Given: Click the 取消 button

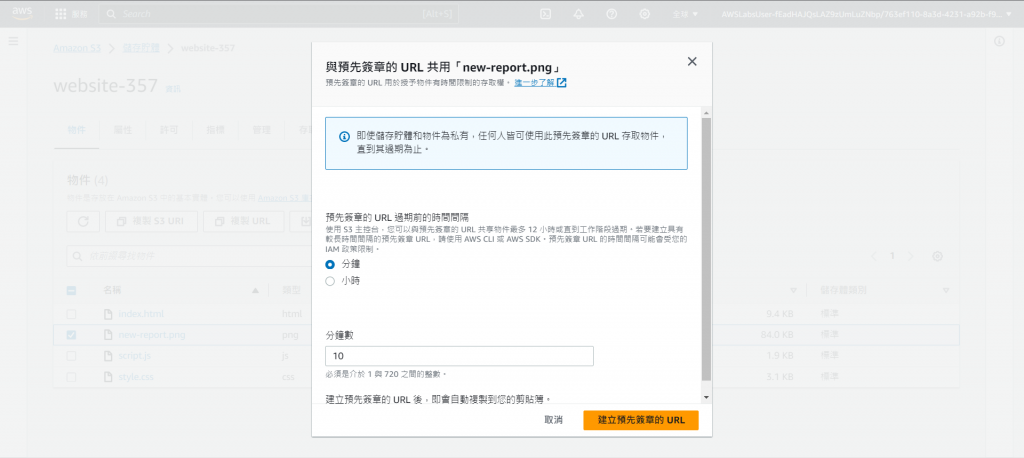Looking at the screenshot, I should 553,420.
